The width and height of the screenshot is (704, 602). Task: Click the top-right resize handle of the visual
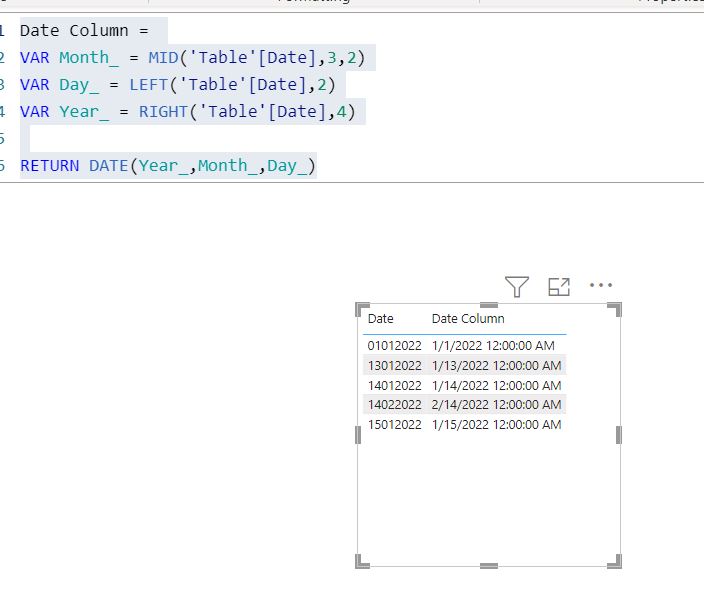[x=615, y=309]
